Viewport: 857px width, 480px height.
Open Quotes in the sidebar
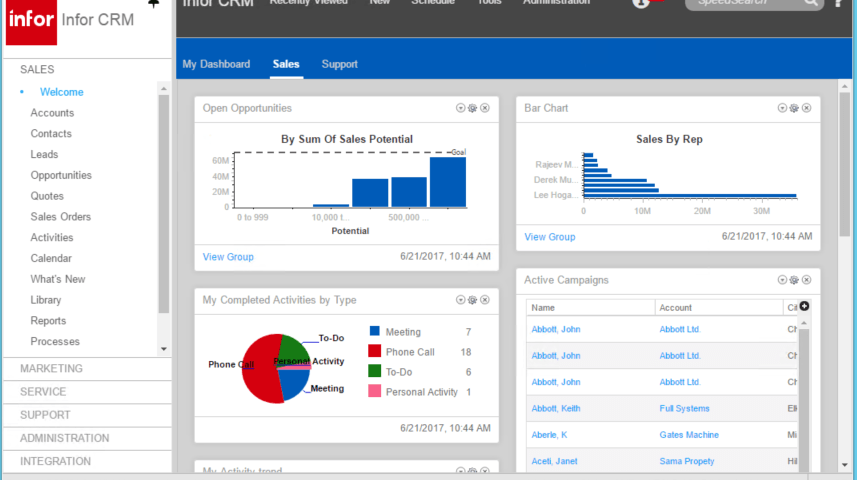47,196
